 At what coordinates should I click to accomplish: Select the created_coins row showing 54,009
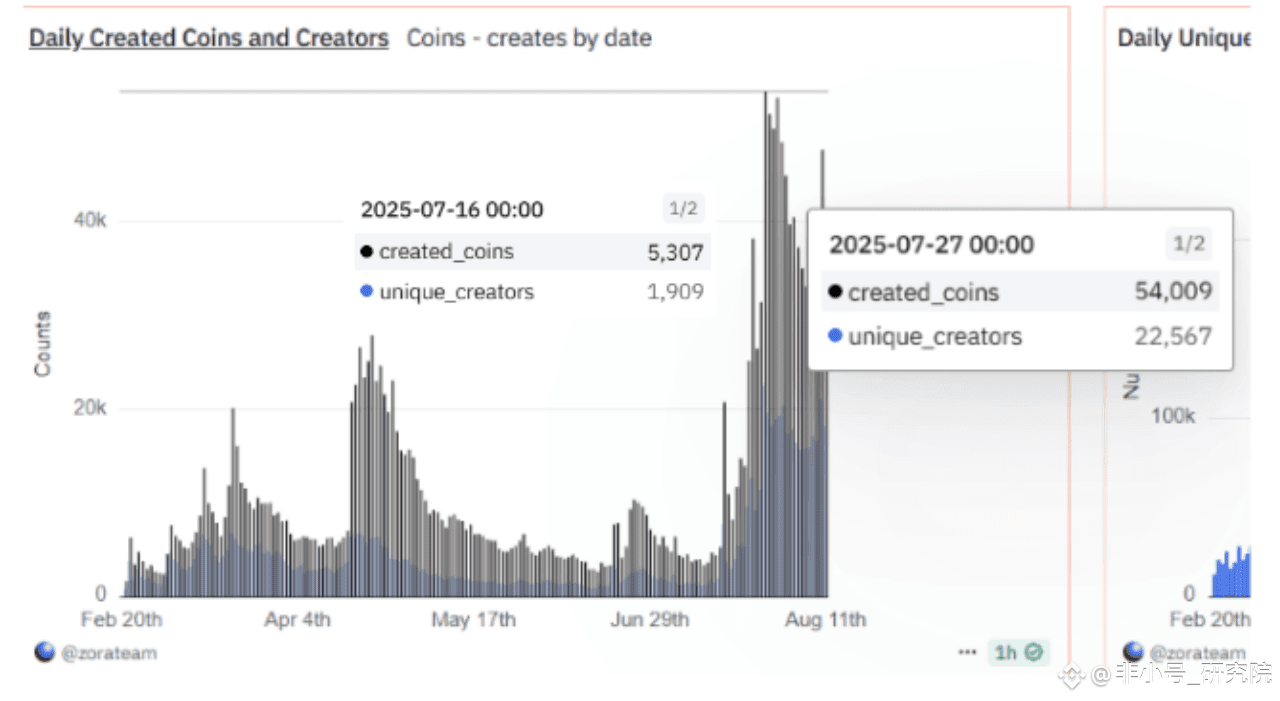[x=1019, y=292]
